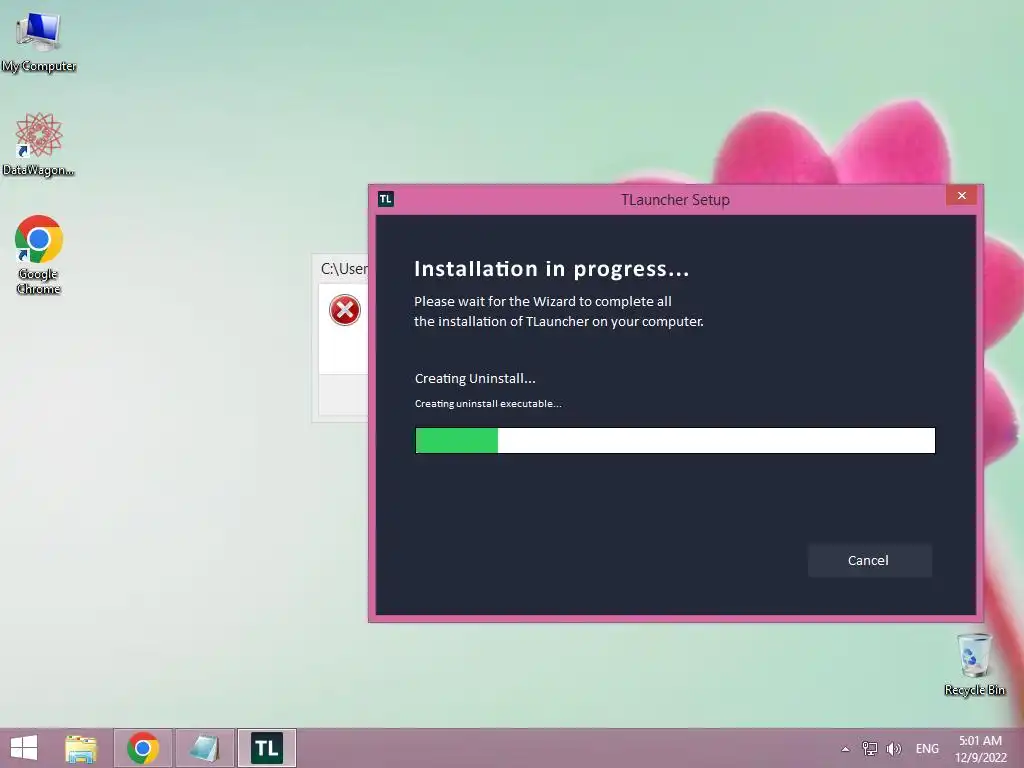
Task: Open the volume speaker tray icon
Action: click(x=893, y=748)
